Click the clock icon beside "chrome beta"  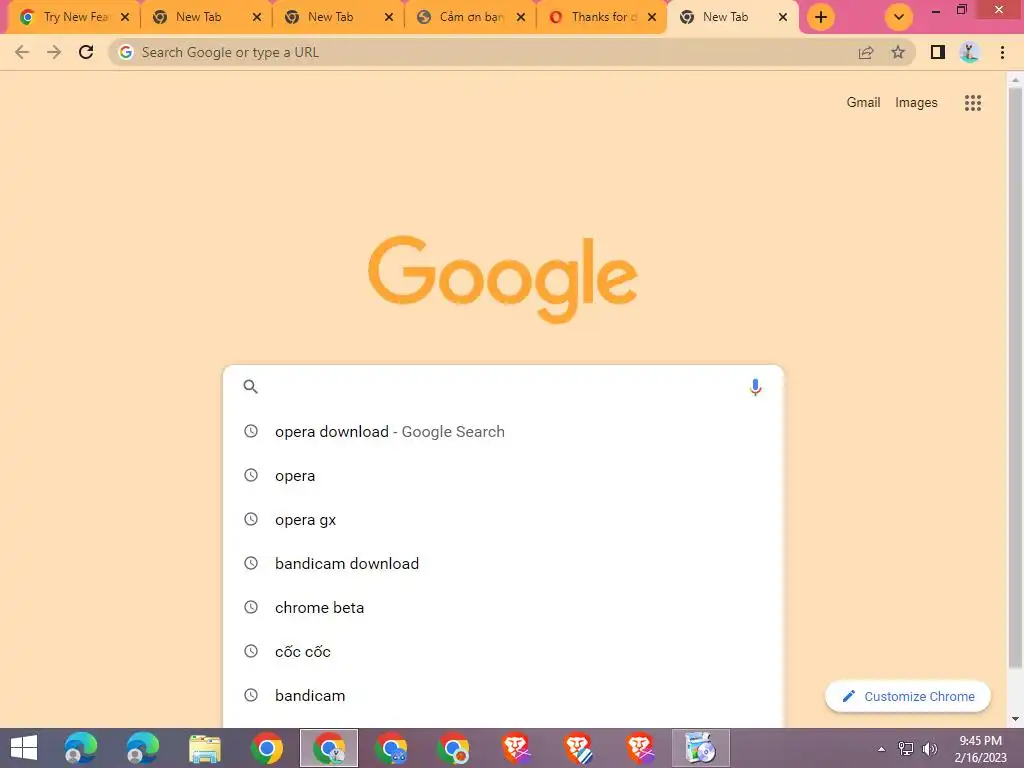tap(251, 607)
